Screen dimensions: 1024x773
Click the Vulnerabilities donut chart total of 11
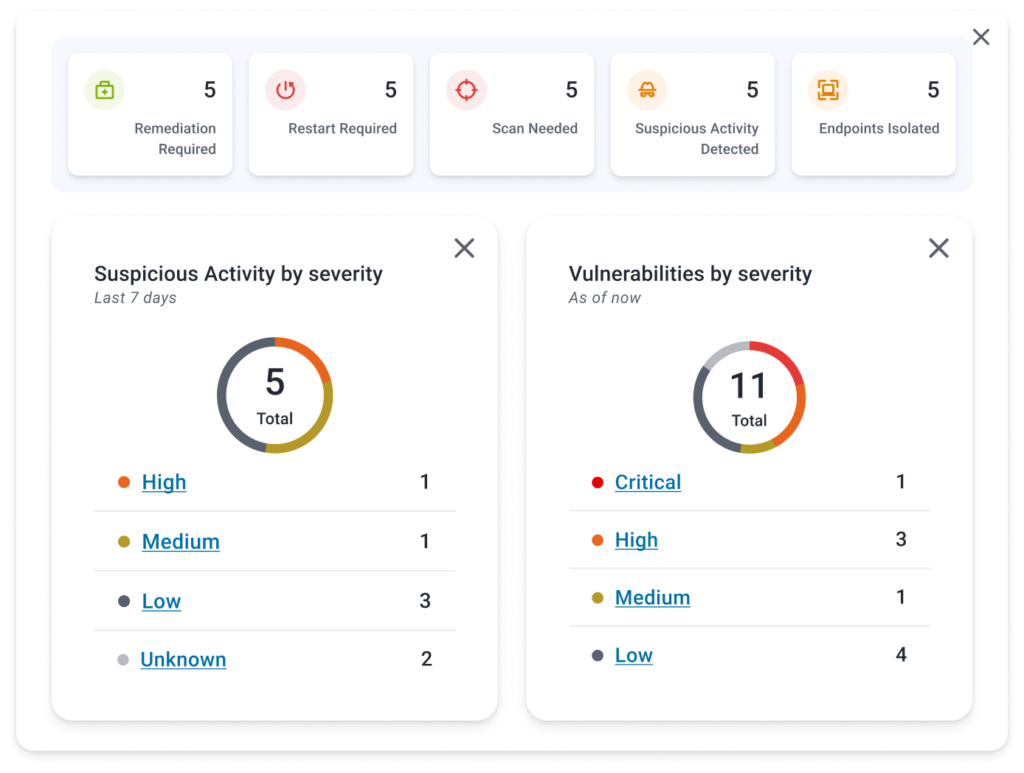tap(749, 397)
